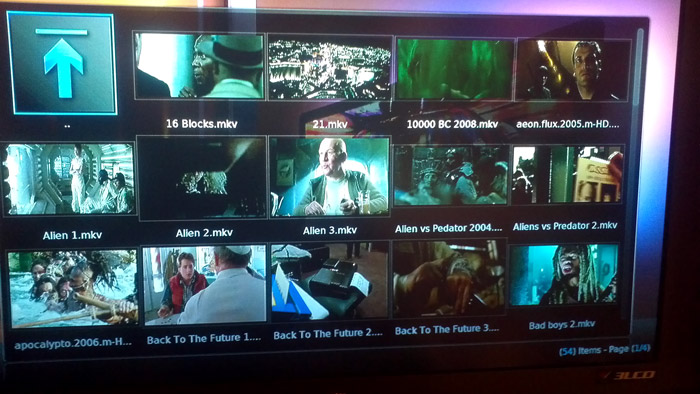Open the 10000 BC 2008.mkv thumbnail

[454, 69]
